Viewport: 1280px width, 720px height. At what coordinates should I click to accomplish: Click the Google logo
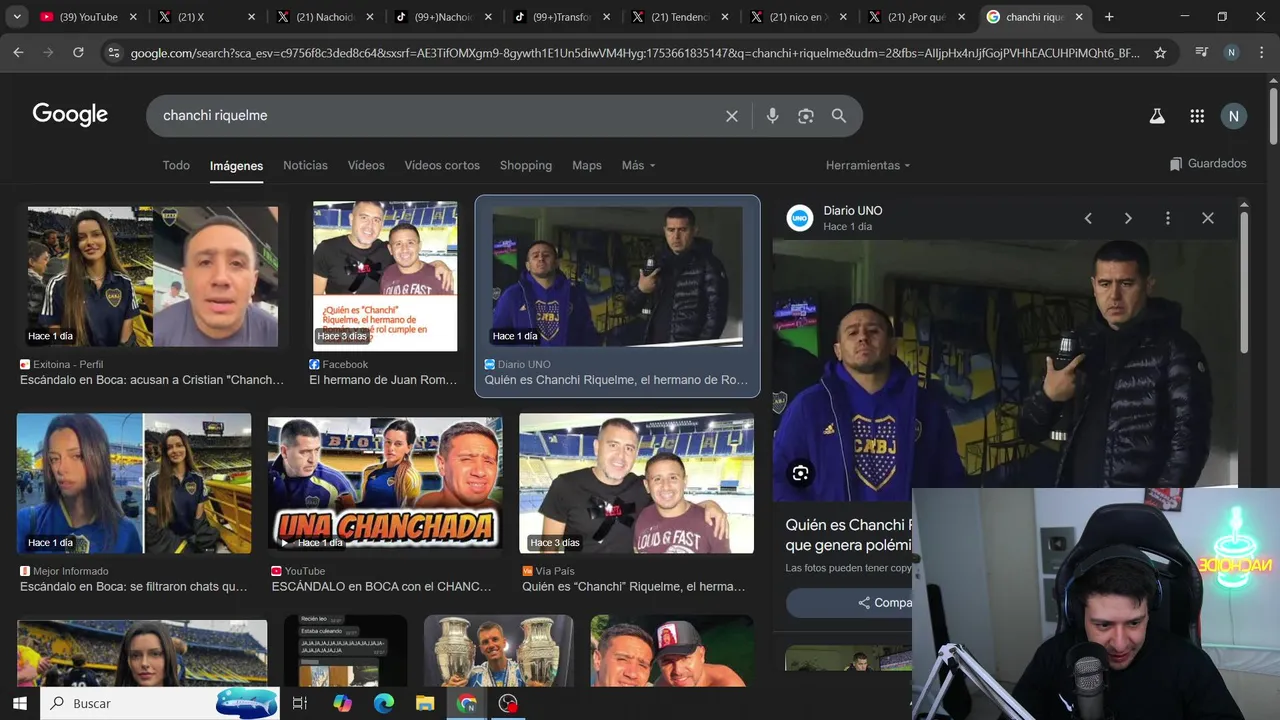tap(70, 114)
